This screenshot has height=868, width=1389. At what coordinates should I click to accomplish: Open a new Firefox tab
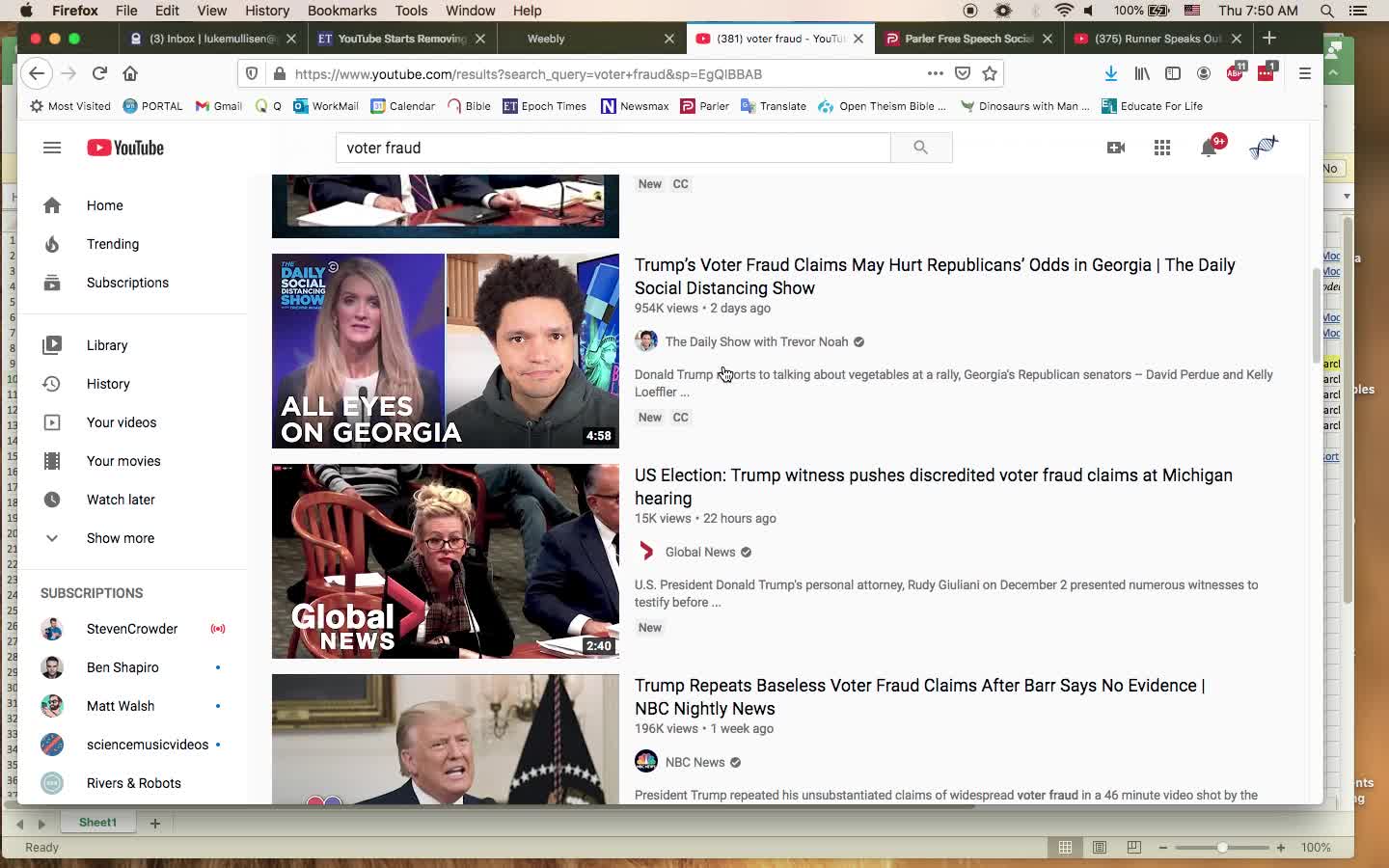tap(1269, 39)
